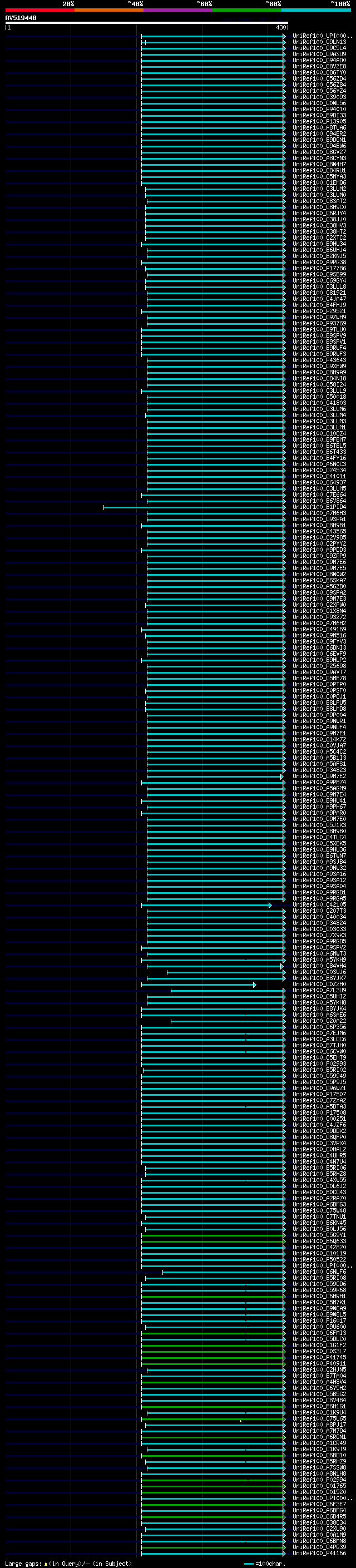
Task: Open hit UniRef100_P17507
Action: (x=319, y=1095)
